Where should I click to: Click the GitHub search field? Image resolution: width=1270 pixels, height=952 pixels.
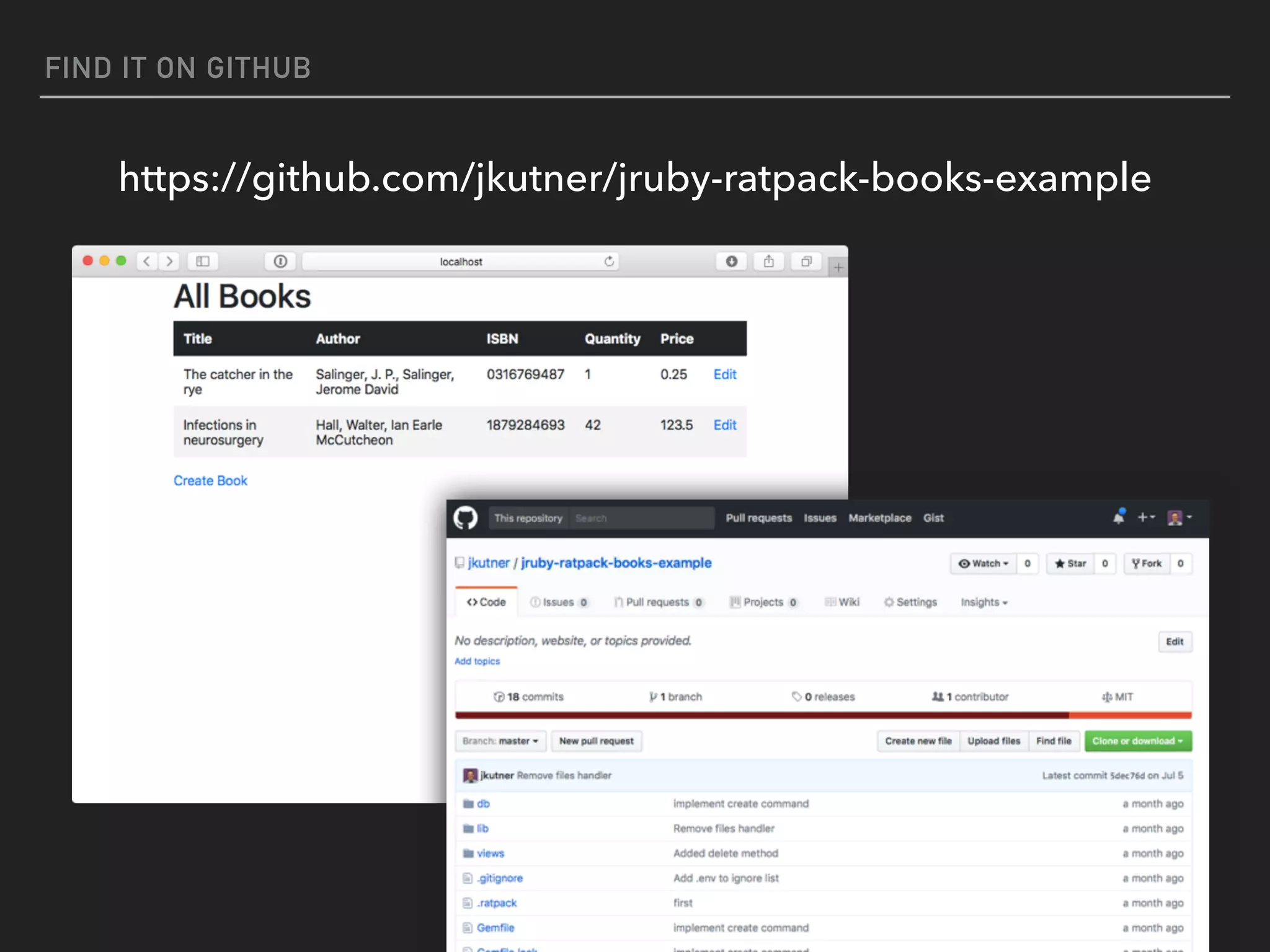pos(641,518)
